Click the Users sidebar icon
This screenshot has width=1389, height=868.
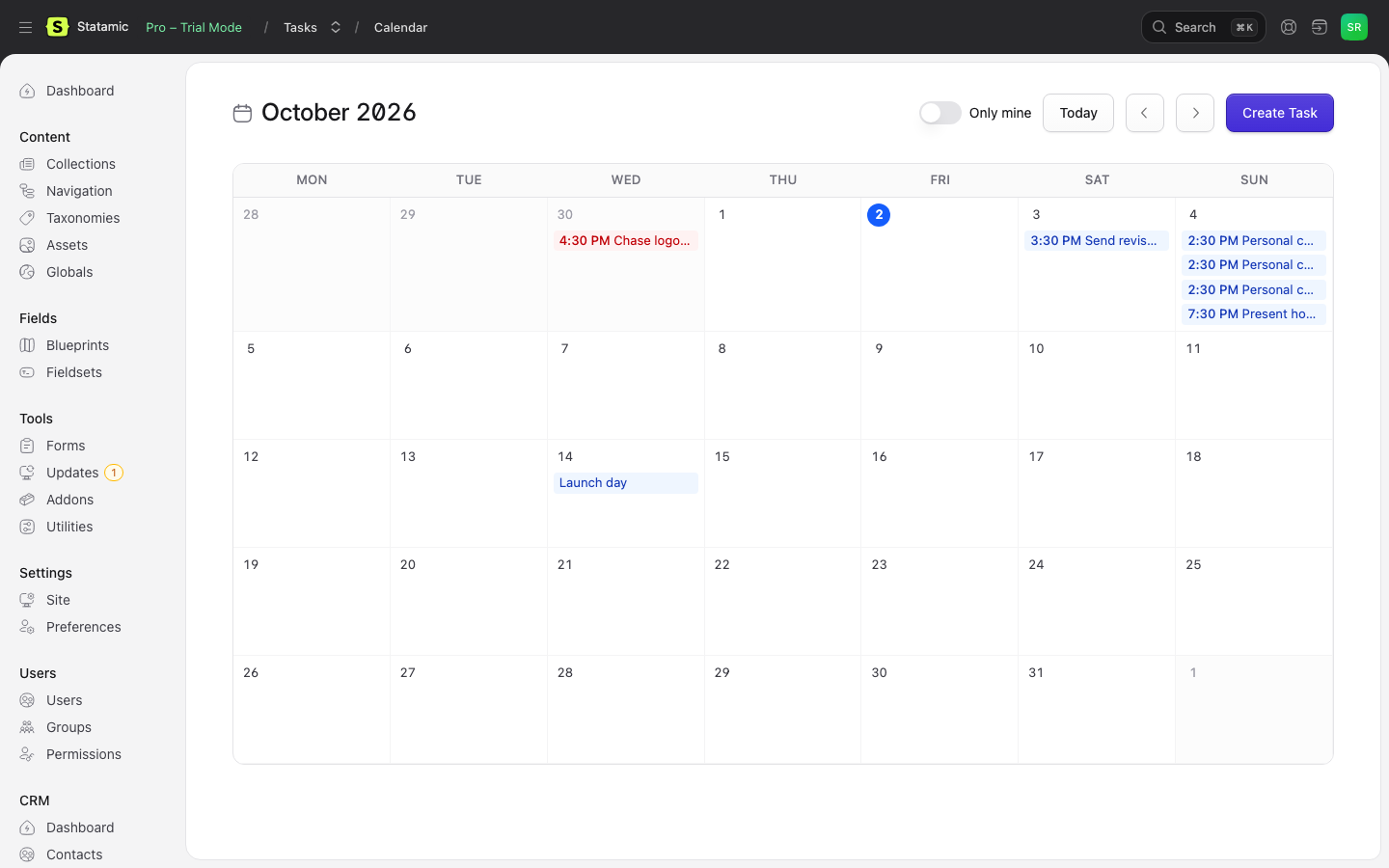coord(27,700)
